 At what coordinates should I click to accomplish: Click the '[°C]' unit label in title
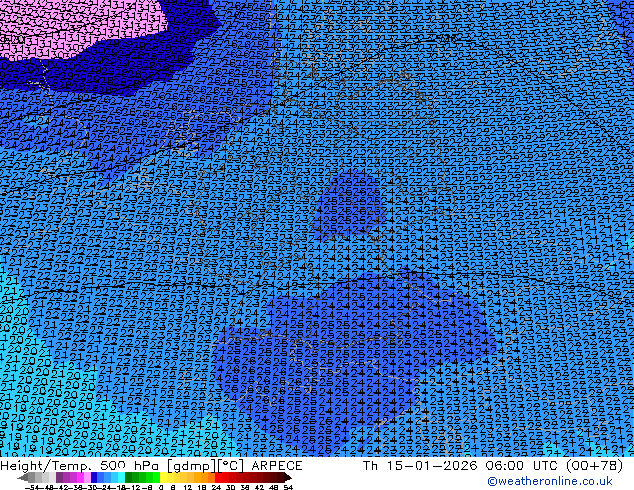(232, 466)
